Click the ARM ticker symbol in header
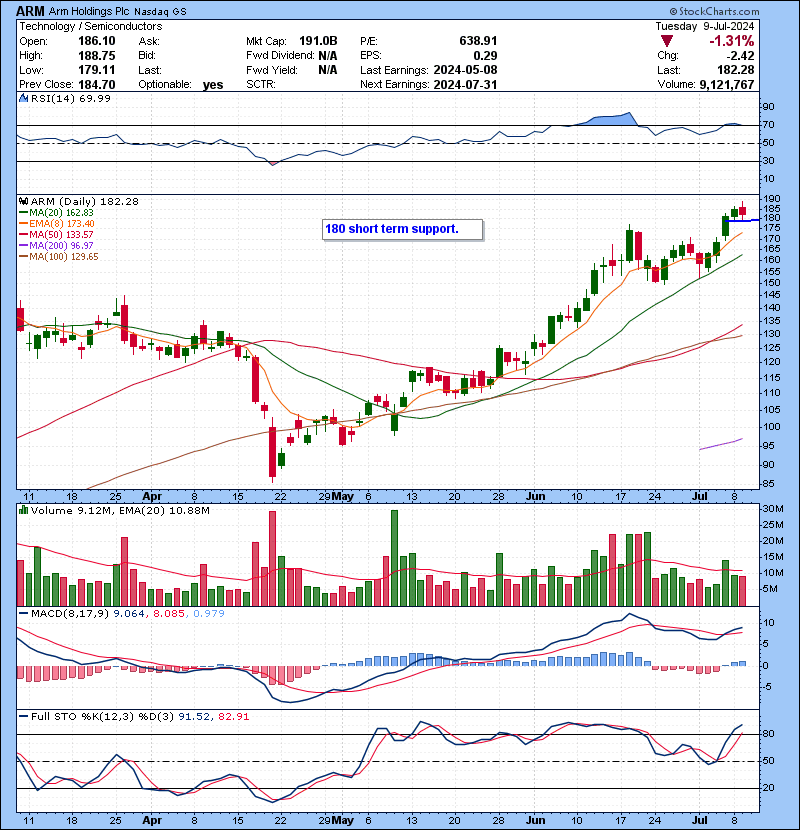The height and width of the screenshot is (830, 800). pos(30,11)
